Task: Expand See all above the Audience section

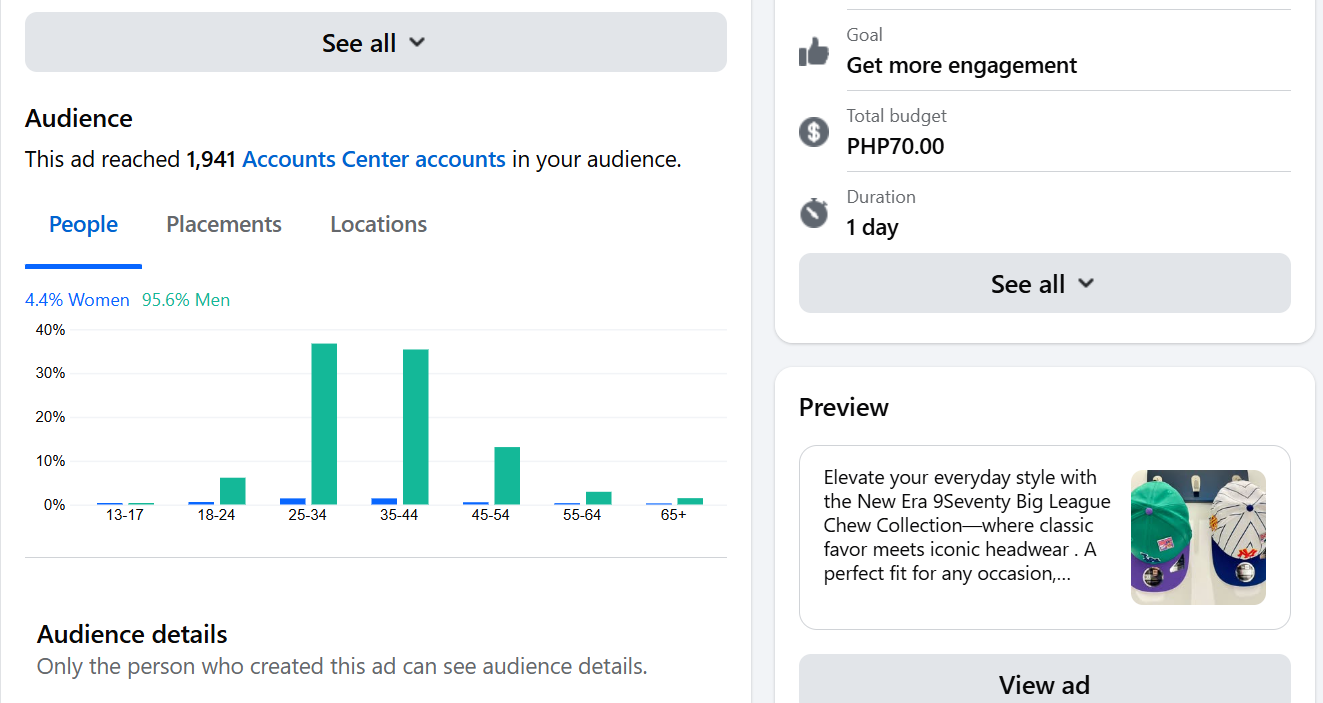Action: click(x=375, y=43)
